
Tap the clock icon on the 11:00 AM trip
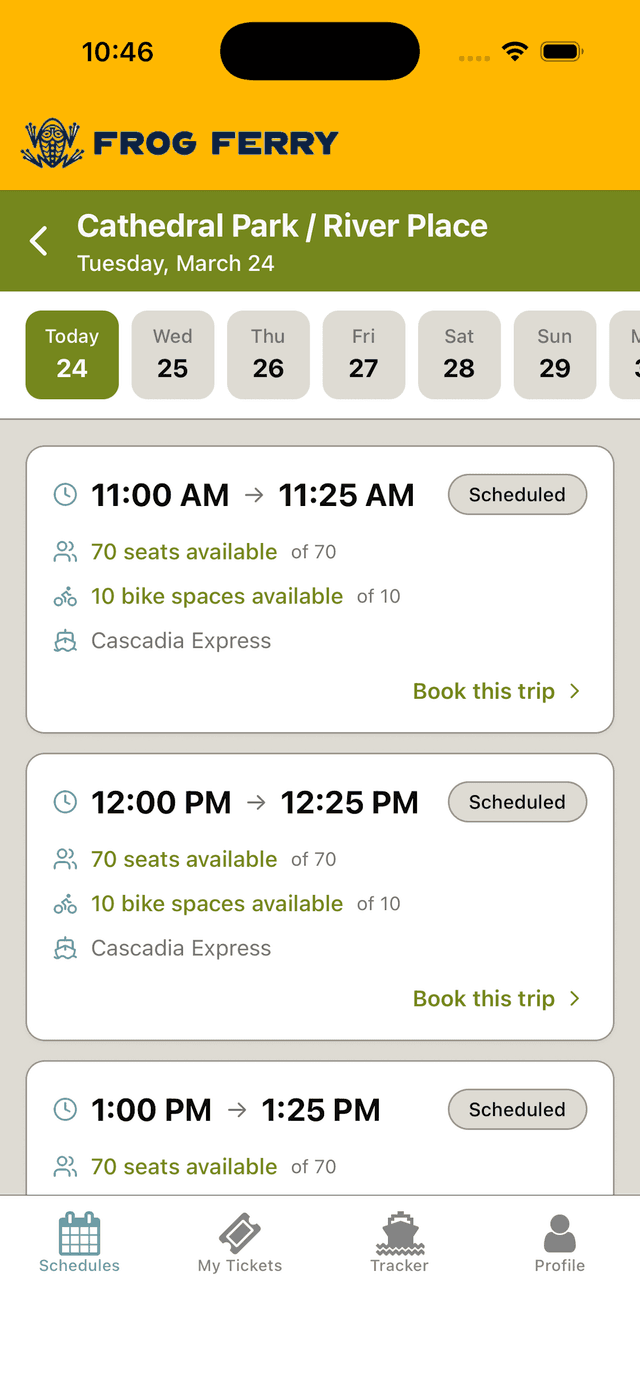65,494
